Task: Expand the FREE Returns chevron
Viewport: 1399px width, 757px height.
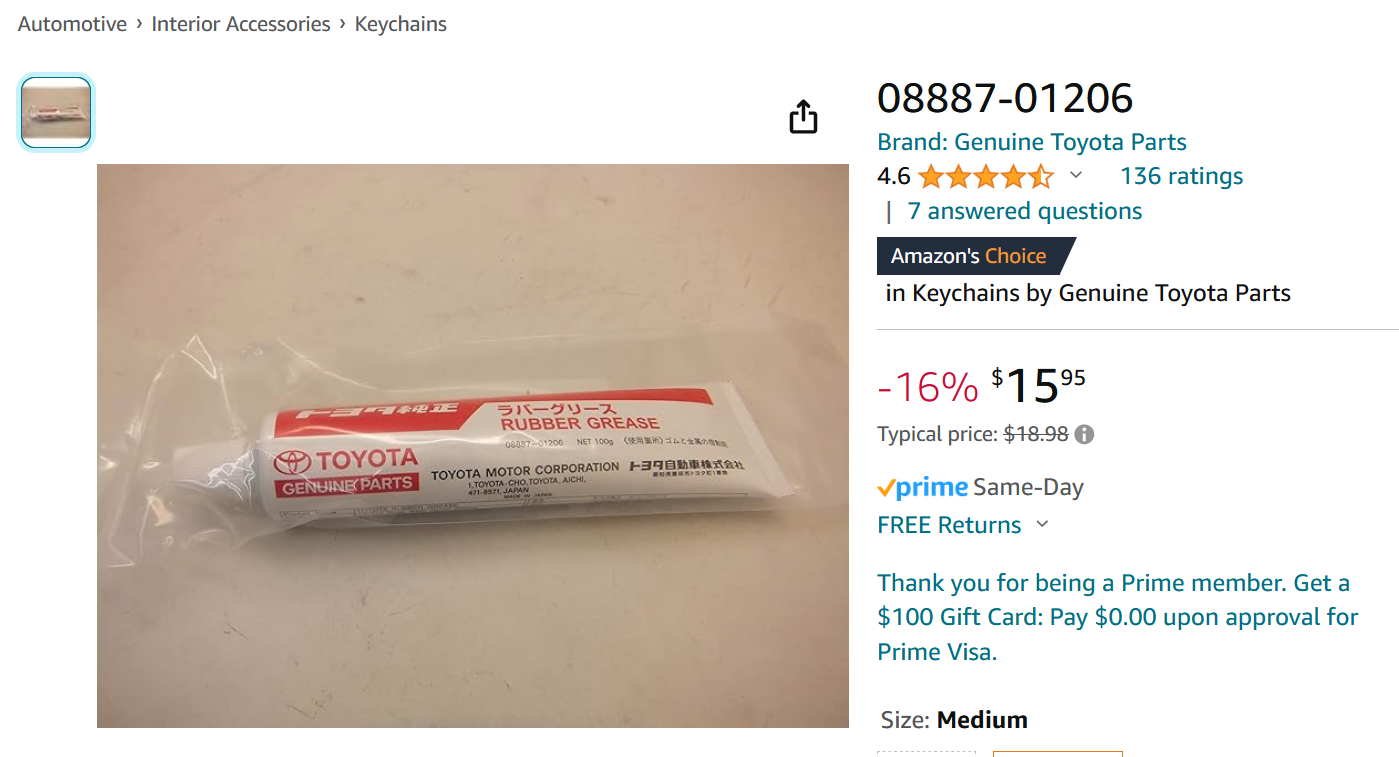Action: pyautogui.click(x=1042, y=524)
